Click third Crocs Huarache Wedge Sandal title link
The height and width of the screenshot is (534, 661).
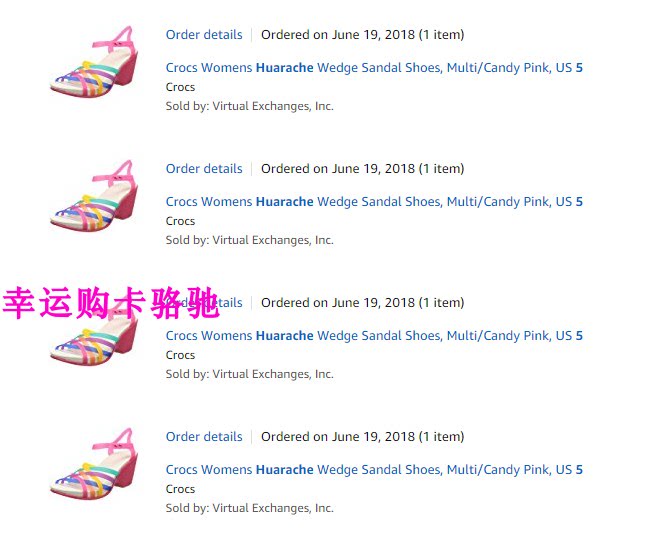point(374,336)
